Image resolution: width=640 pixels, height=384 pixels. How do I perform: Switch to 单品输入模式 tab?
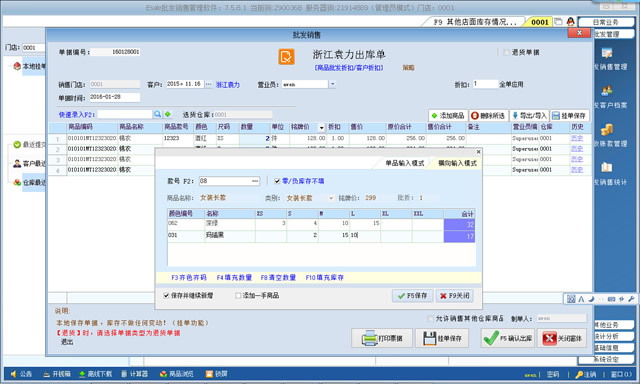pos(404,163)
